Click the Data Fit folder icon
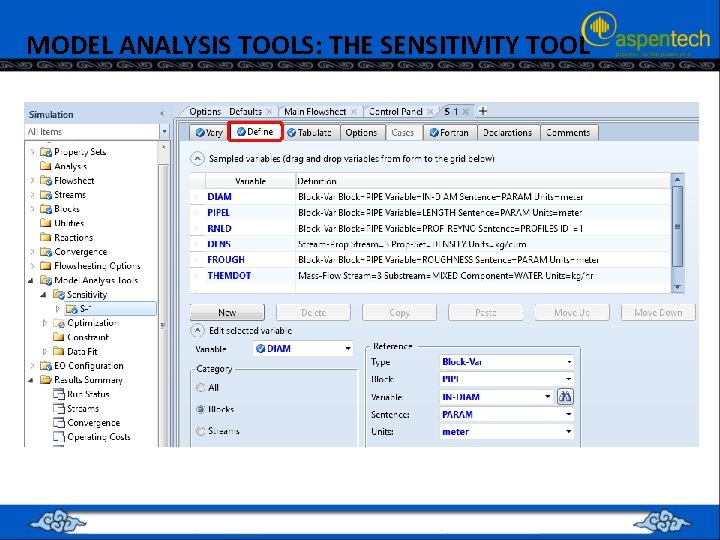Screen dimensions: 720x540 click(x=58, y=351)
